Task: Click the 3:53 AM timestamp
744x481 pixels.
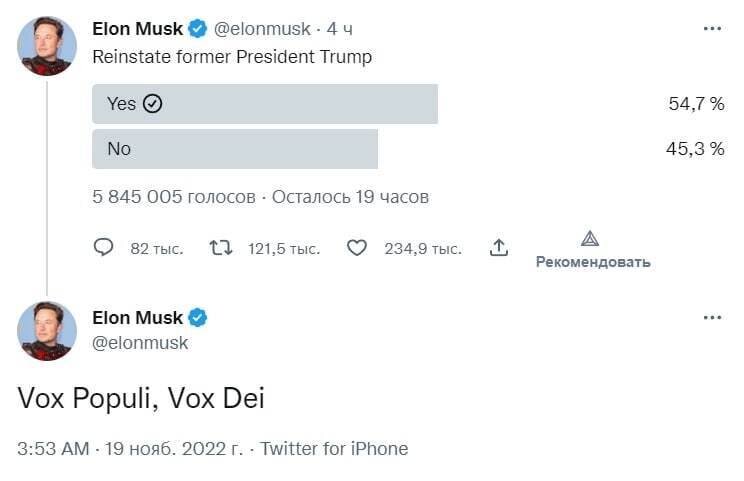Action: click(54, 448)
